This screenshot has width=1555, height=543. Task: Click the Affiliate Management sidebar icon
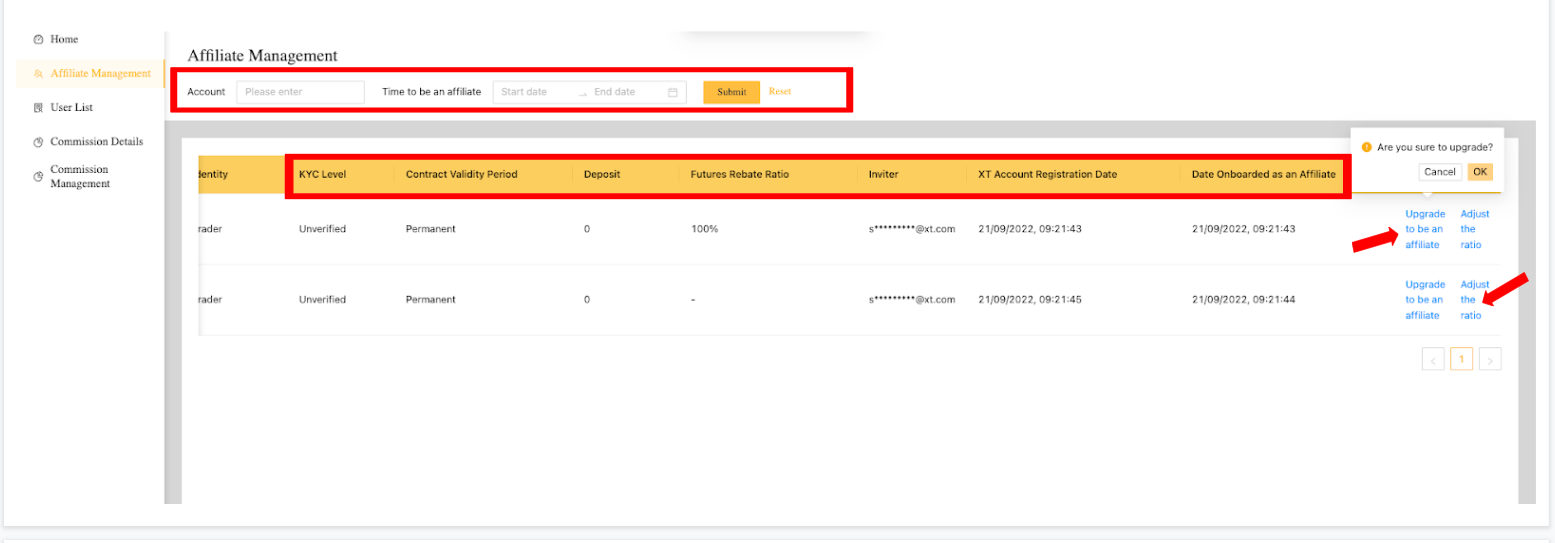click(x=38, y=73)
